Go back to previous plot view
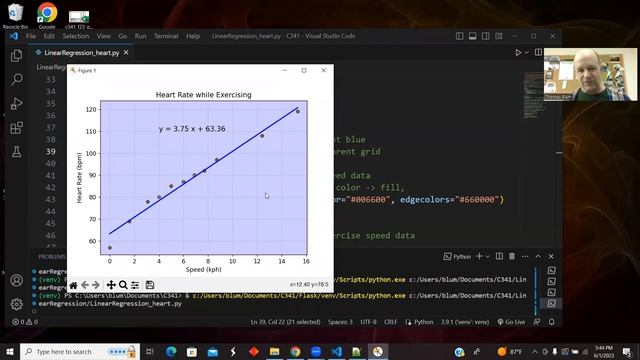 (84, 285)
